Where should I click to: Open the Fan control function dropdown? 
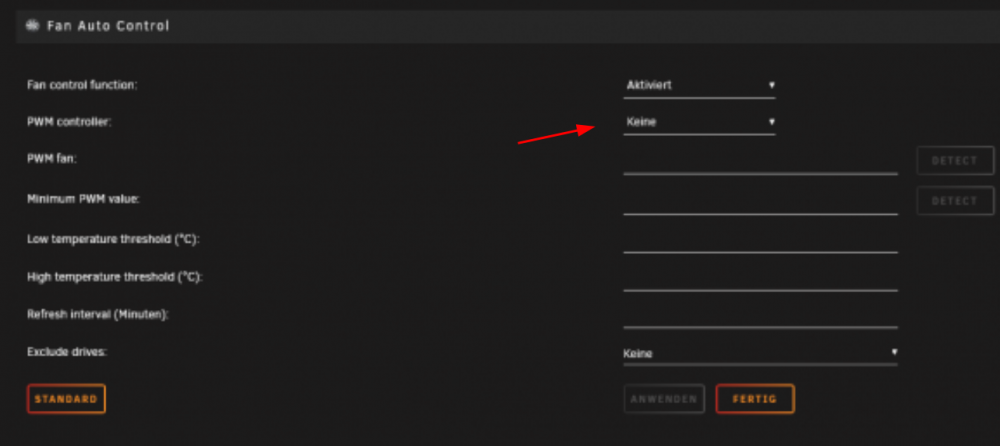[700, 85]
